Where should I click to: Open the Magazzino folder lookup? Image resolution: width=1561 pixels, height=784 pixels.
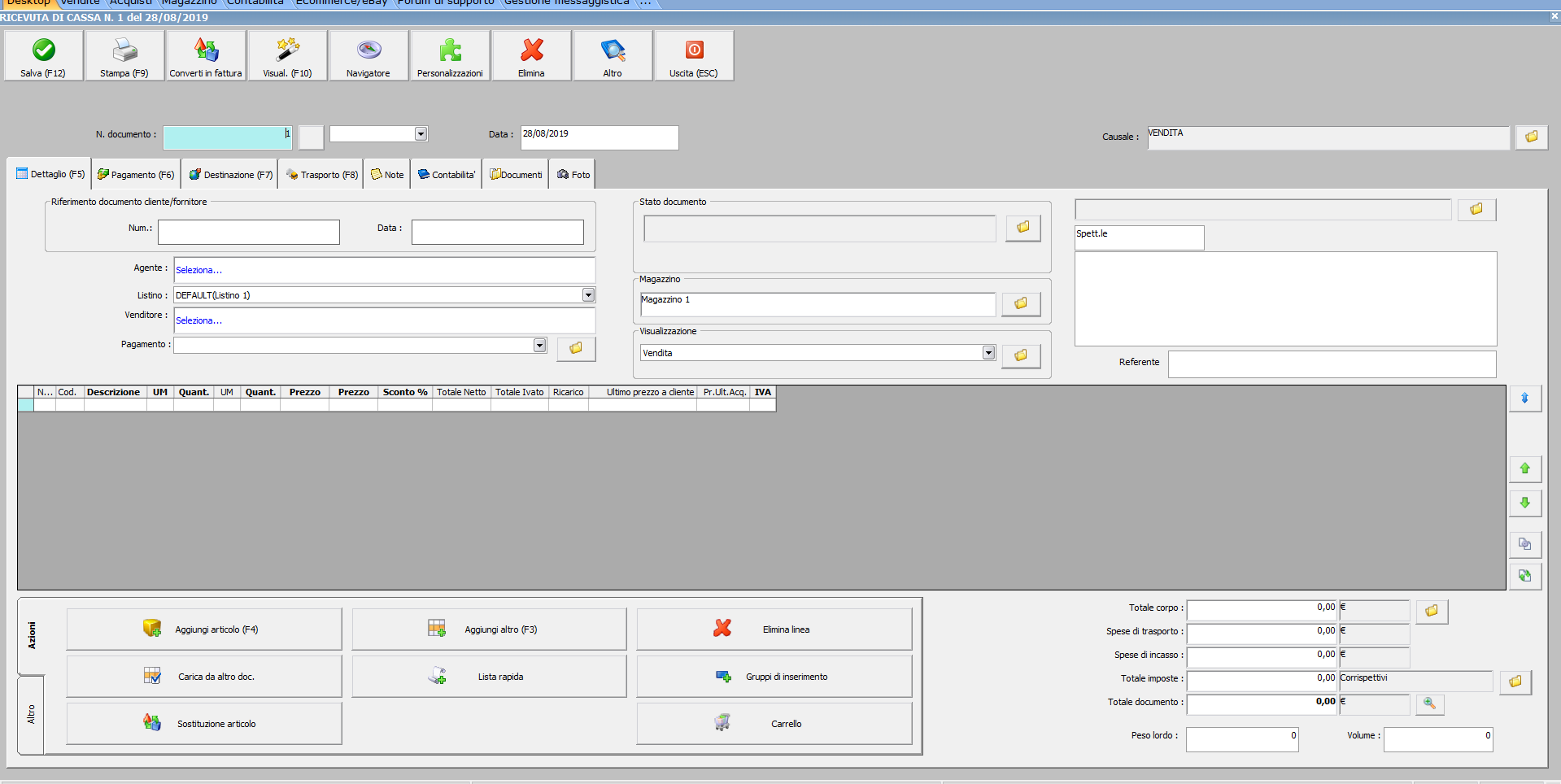(x=1021, y=303)
